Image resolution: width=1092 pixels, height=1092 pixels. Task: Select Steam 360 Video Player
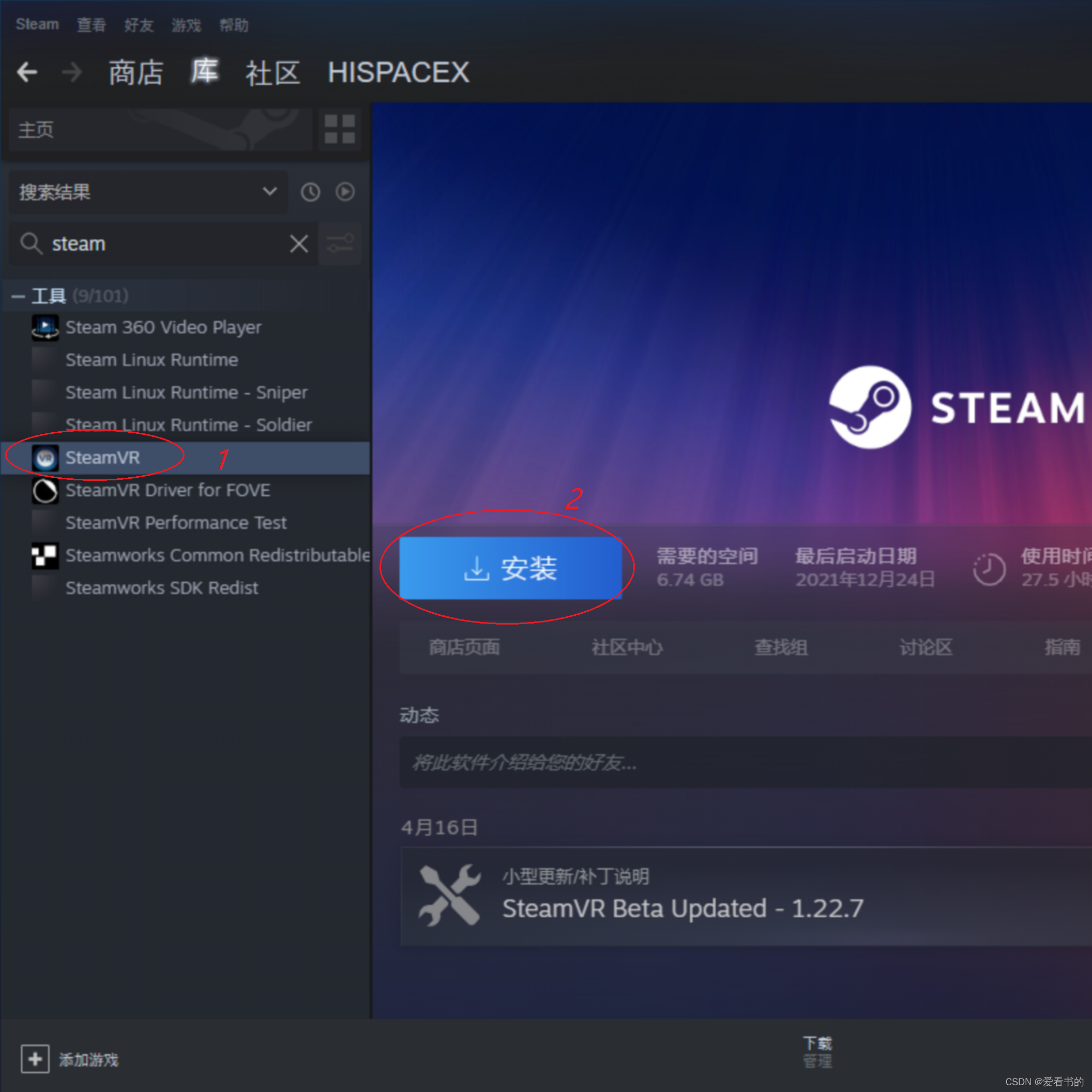(x=163, y=327)
